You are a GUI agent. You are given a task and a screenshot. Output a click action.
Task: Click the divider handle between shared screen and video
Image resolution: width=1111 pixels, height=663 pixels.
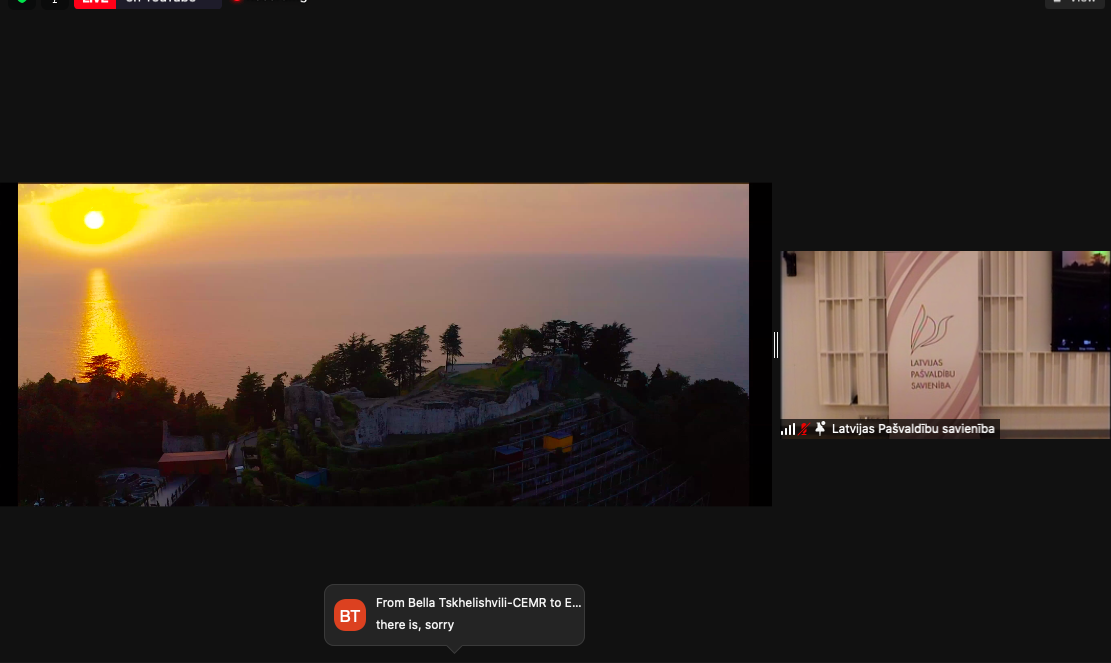click(776, 345)
